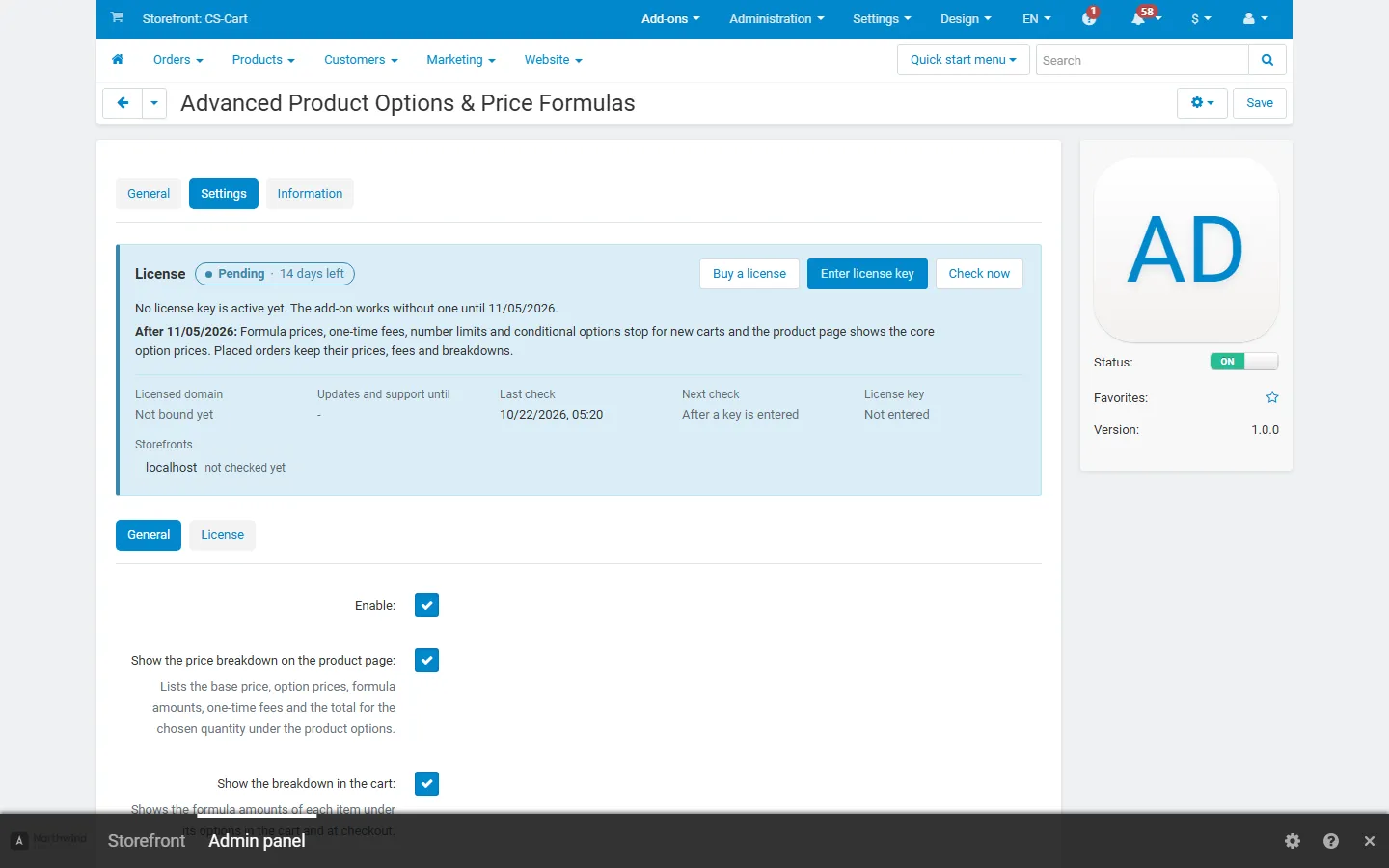Open the Products menu
Viewport: 1389px width, 868px height.
pyautogui.click(x=263, y=60)
